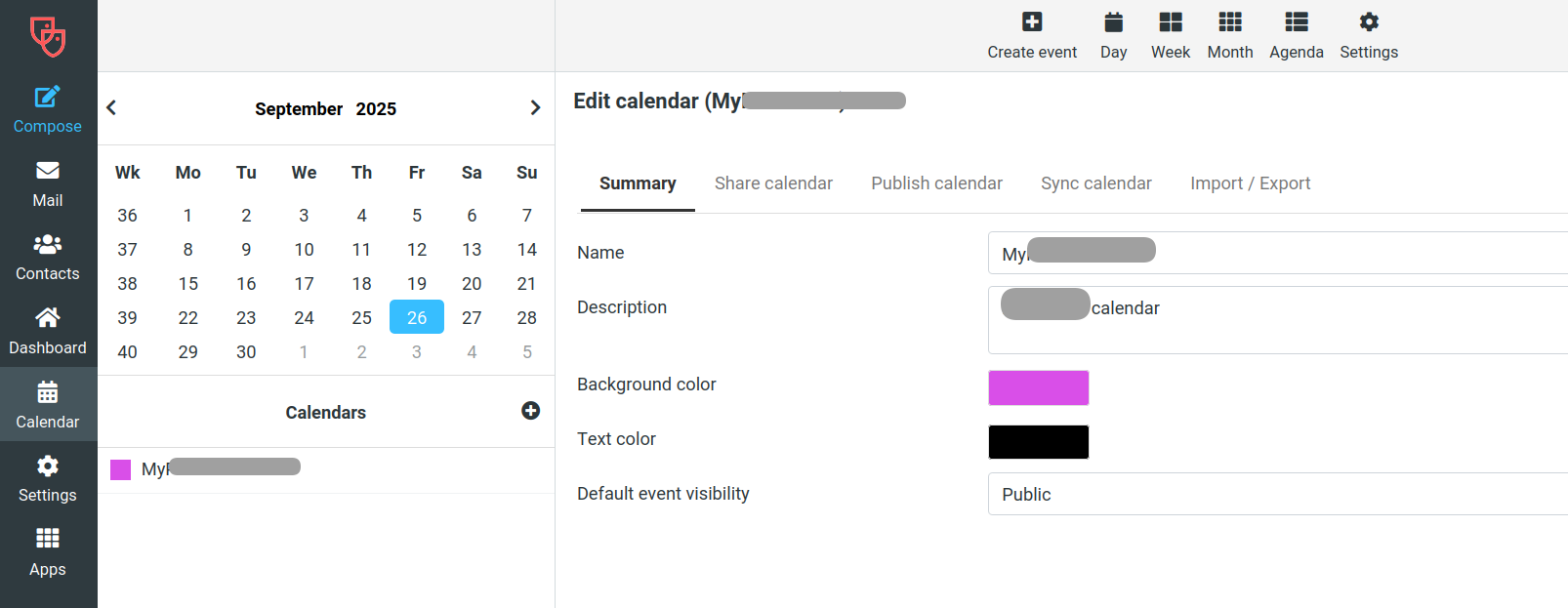Viewport: 1568px width, 608px height.
Task: Click the Create event icon
Action: [1032, 22]
